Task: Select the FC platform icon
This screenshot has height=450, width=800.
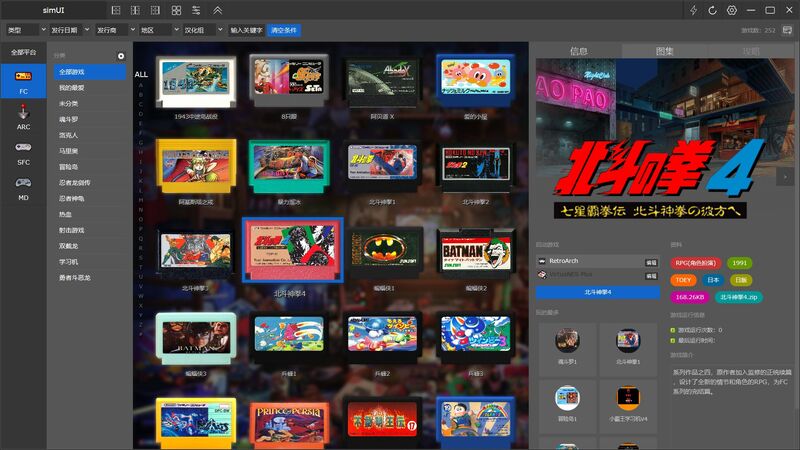Action: click(22, 80)
